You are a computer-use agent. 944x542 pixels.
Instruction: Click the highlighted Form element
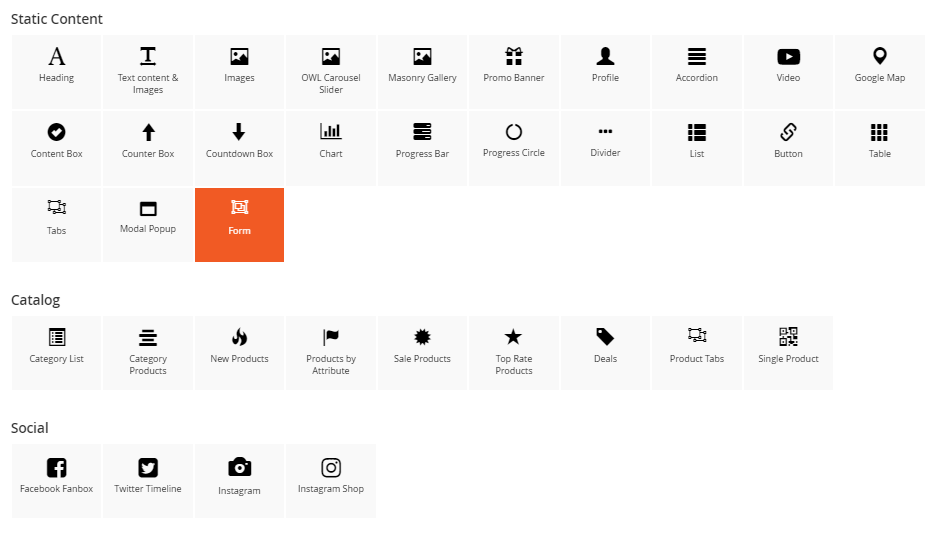click(x=239, y=224)
